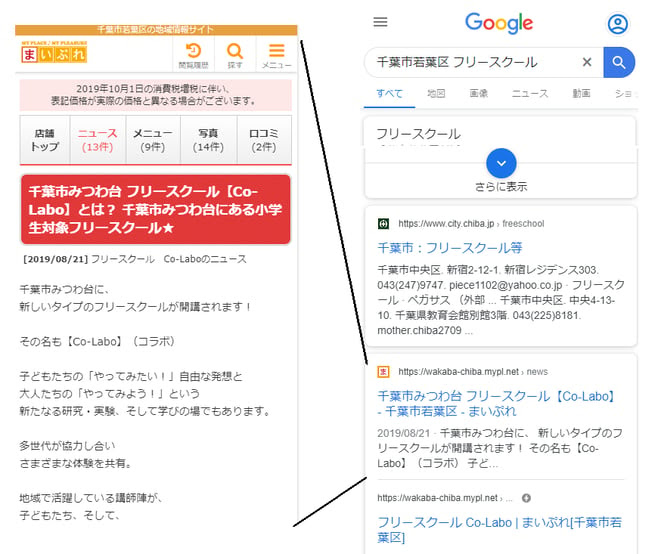658x554 pixels.
Task: Click the pink 消費税増税 notice box
Action: 156,95
